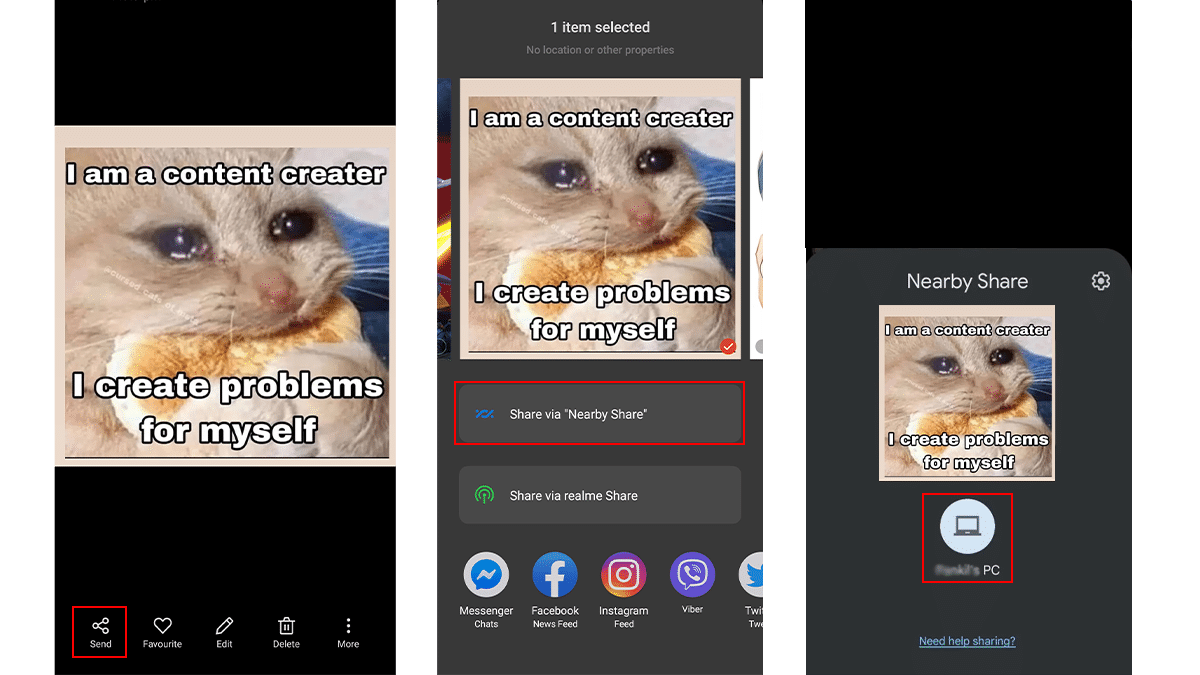Share to Facebook News Feed
This screenshot has width=1200, height=675.
coord(555,576)
